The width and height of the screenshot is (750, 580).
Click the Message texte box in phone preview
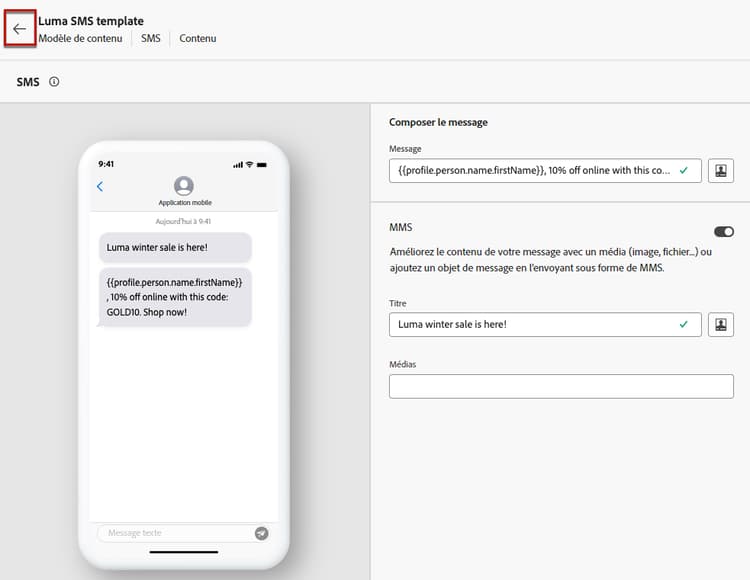click(183, 533)
